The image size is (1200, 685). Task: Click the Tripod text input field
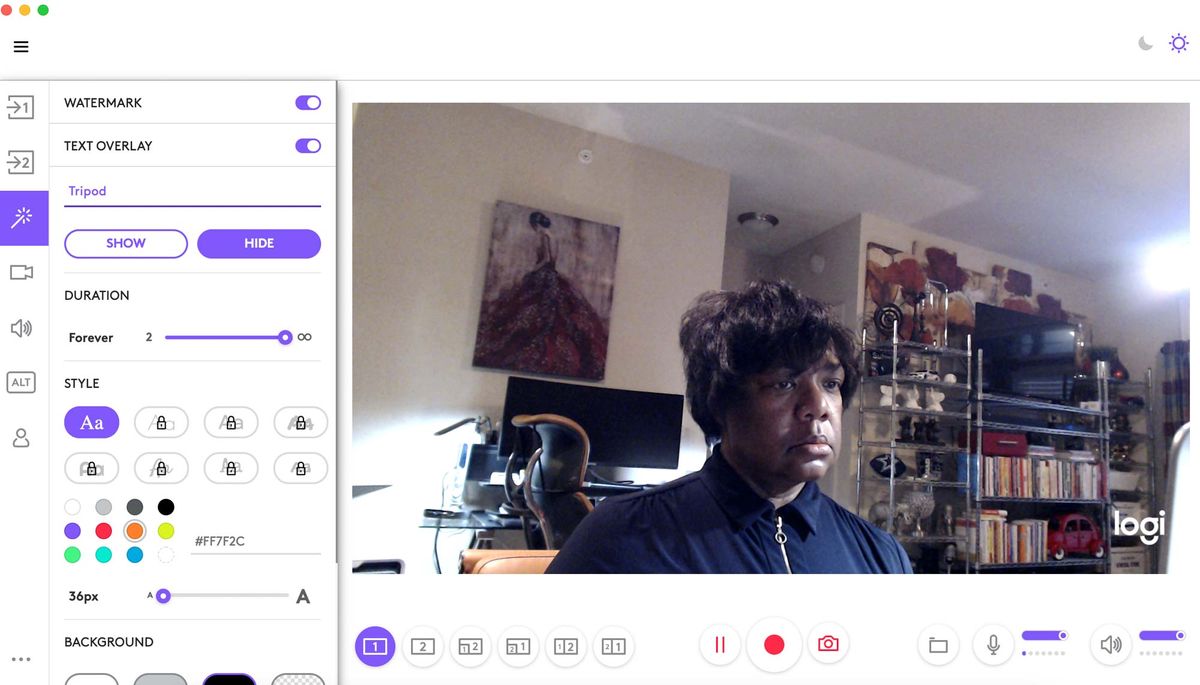[192, 191]
